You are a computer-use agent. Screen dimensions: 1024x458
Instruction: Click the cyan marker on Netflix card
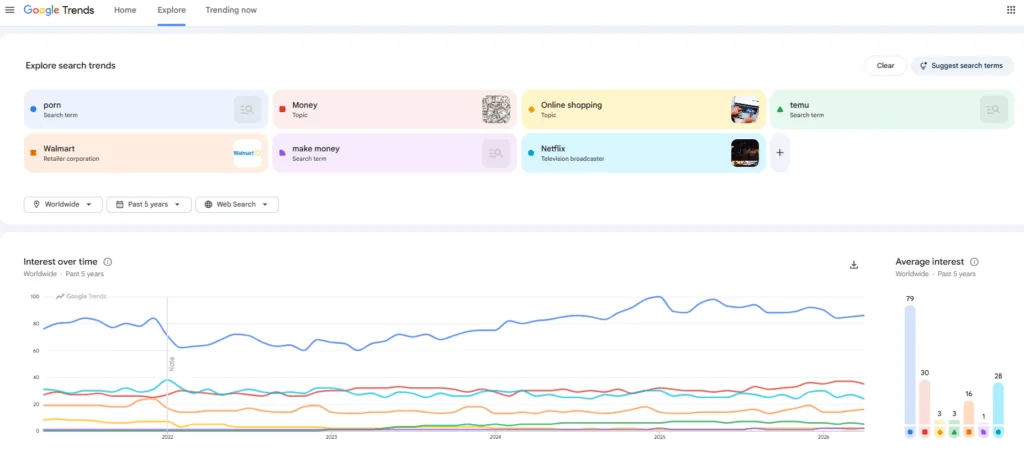(x=531, y=153)
